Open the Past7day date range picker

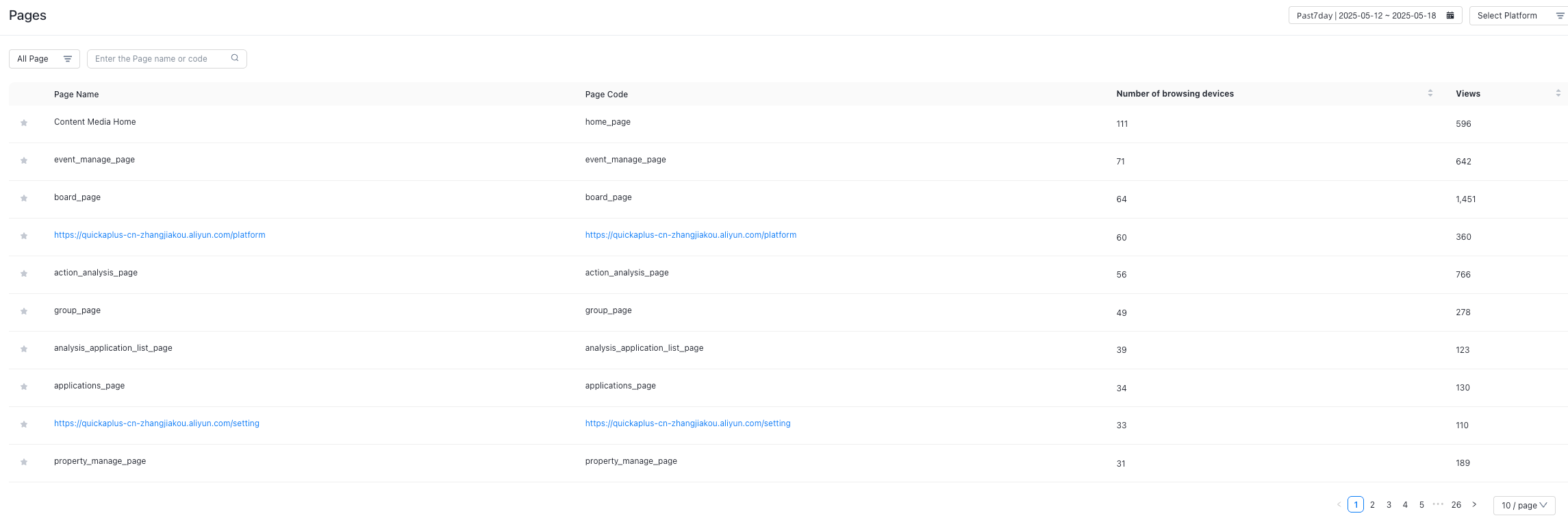click(1376, 16)
